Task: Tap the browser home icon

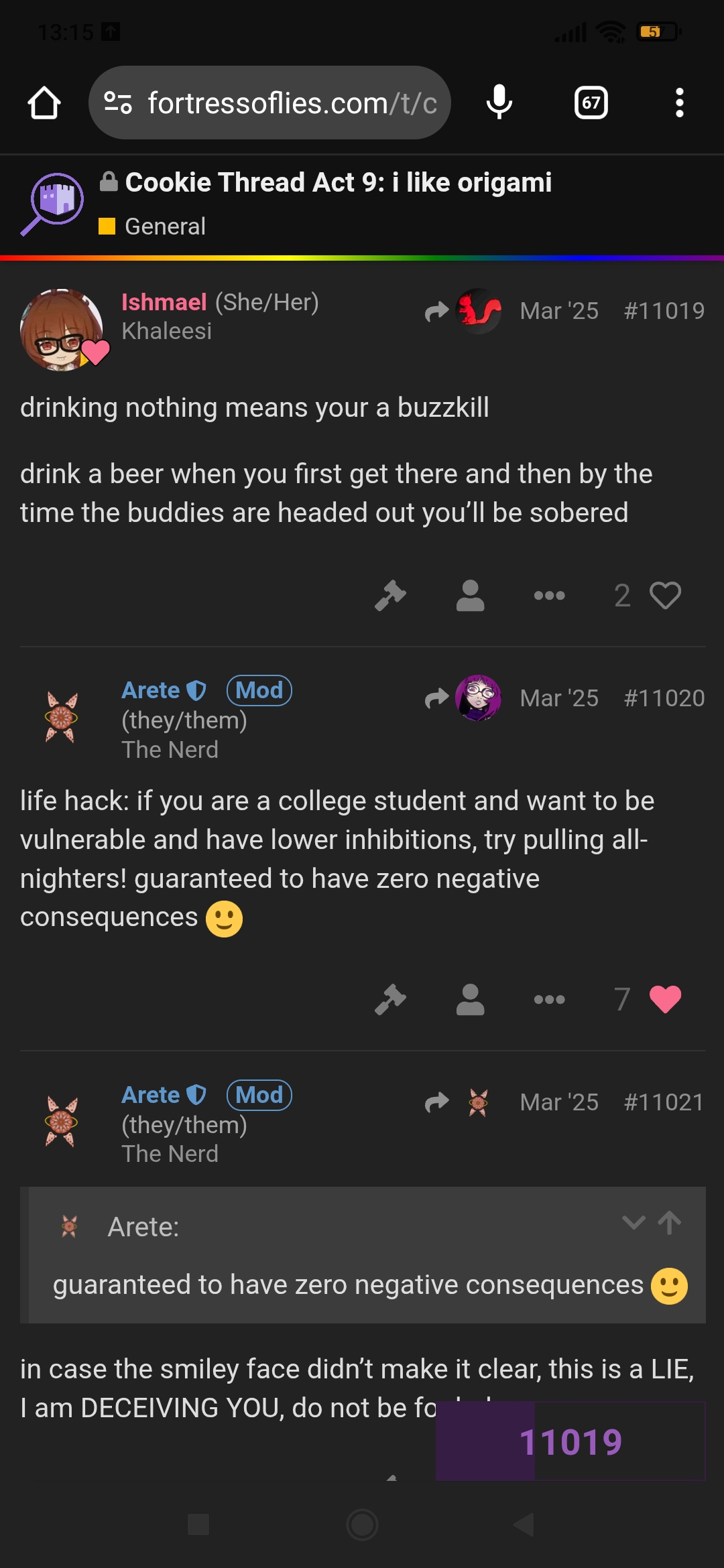Action: tap(44, 103)
